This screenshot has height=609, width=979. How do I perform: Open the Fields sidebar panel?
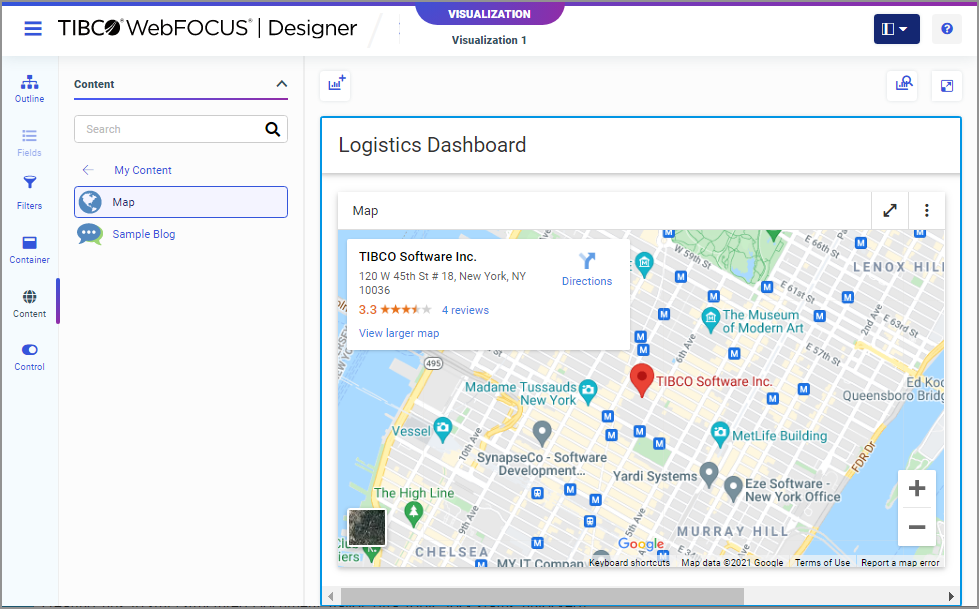[29, 143]
